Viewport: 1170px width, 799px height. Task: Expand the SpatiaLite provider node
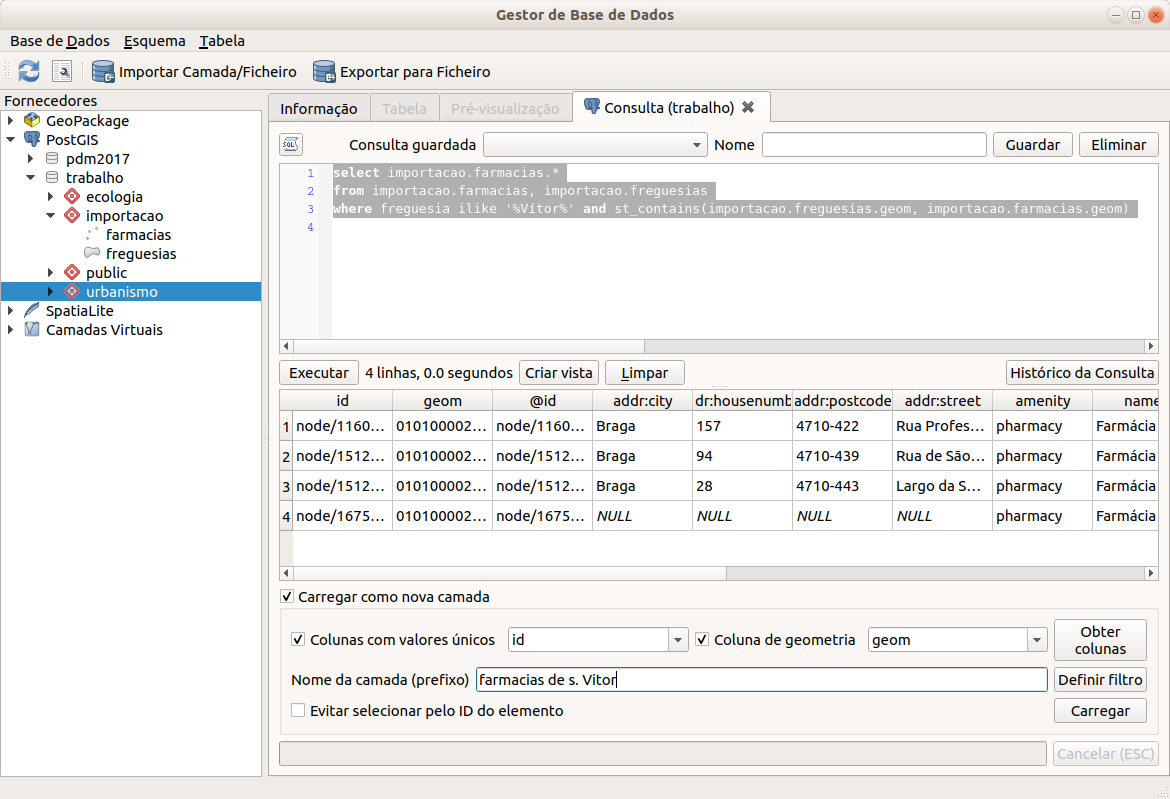coord(10,311)
